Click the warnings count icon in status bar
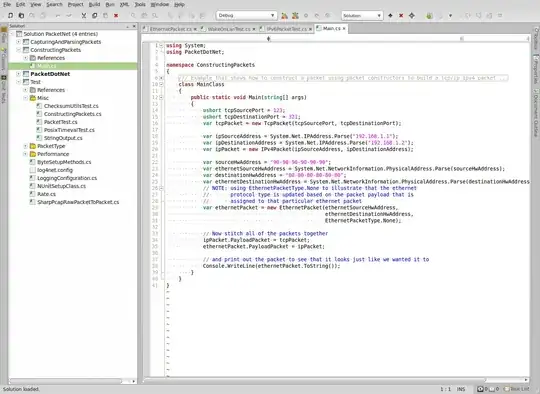This screenshot has height=394, width=540. [491, 389]
